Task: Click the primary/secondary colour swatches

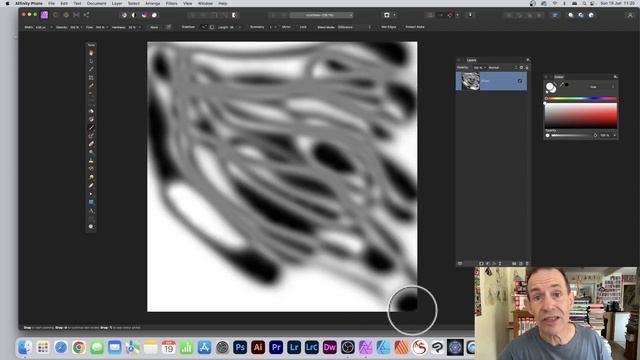Action: pyautogui.click(x=551, y=87)
